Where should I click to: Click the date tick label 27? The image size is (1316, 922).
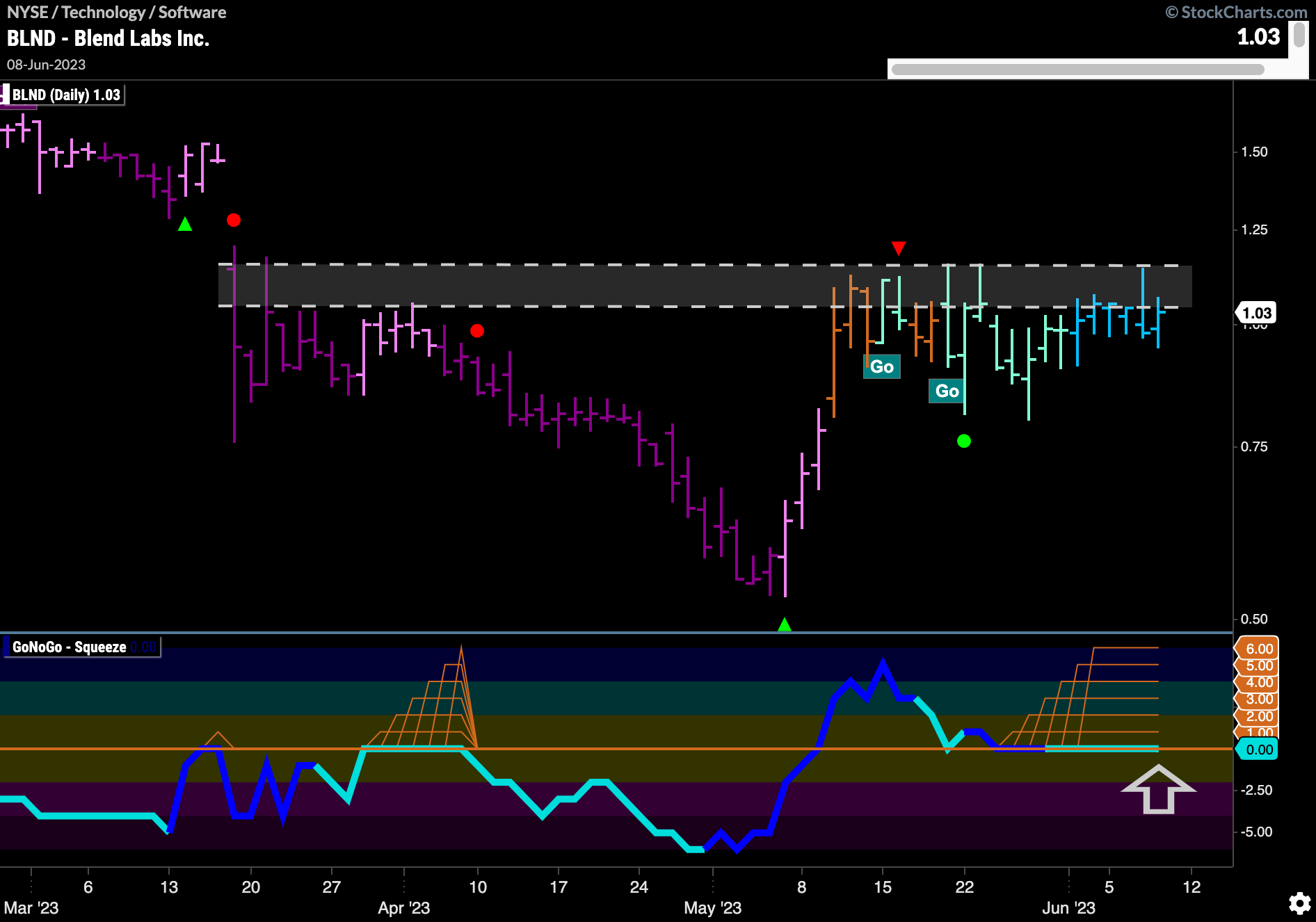click(x=332, y=887)
